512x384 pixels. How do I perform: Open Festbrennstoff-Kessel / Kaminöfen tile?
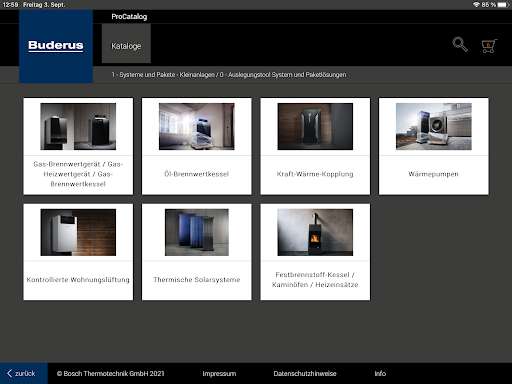(315, 252)
